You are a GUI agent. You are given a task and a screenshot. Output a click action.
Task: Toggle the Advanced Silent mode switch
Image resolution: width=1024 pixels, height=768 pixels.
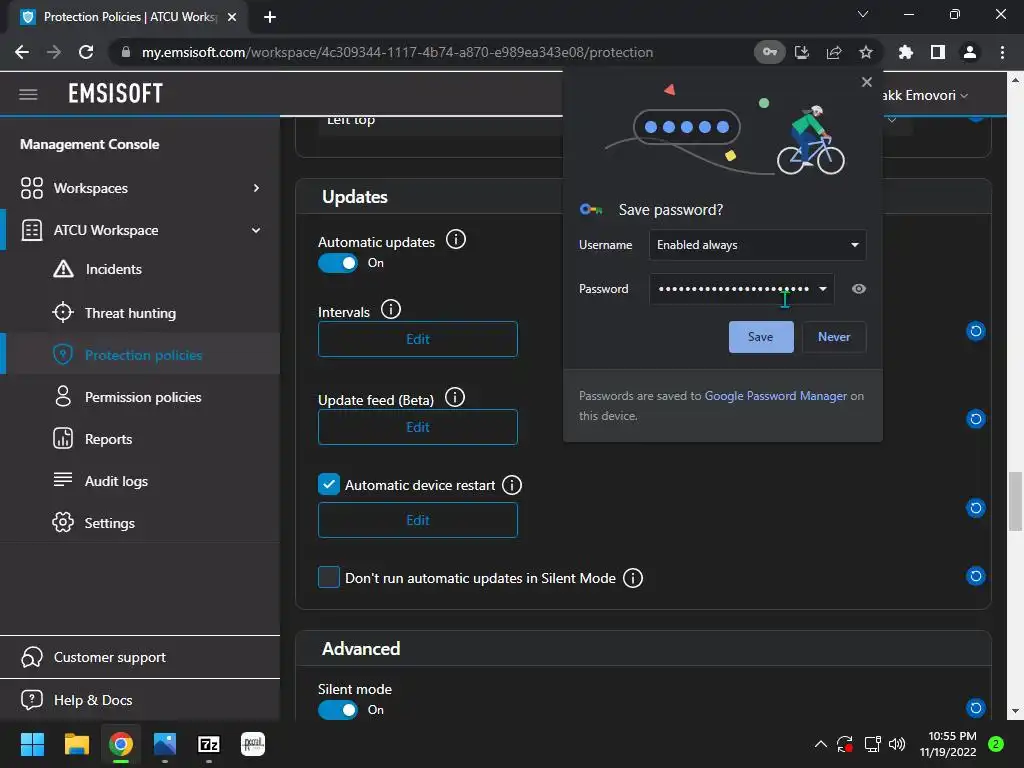[338, 710]
